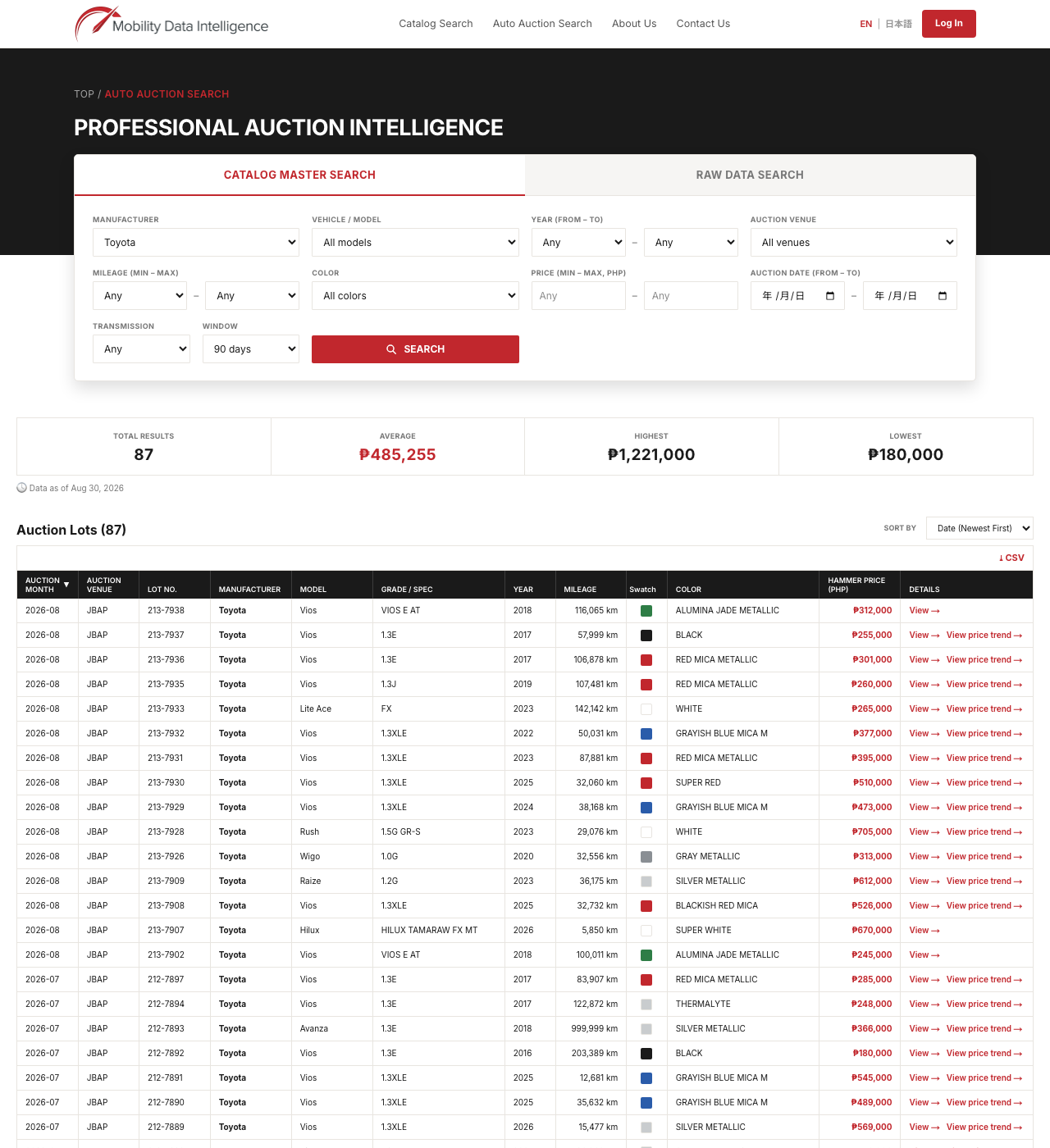This screenshot has height=1148, width=1050.
Task: View price trend for lot 212-7893 Avanza
Action: (x=984, y=1029)
